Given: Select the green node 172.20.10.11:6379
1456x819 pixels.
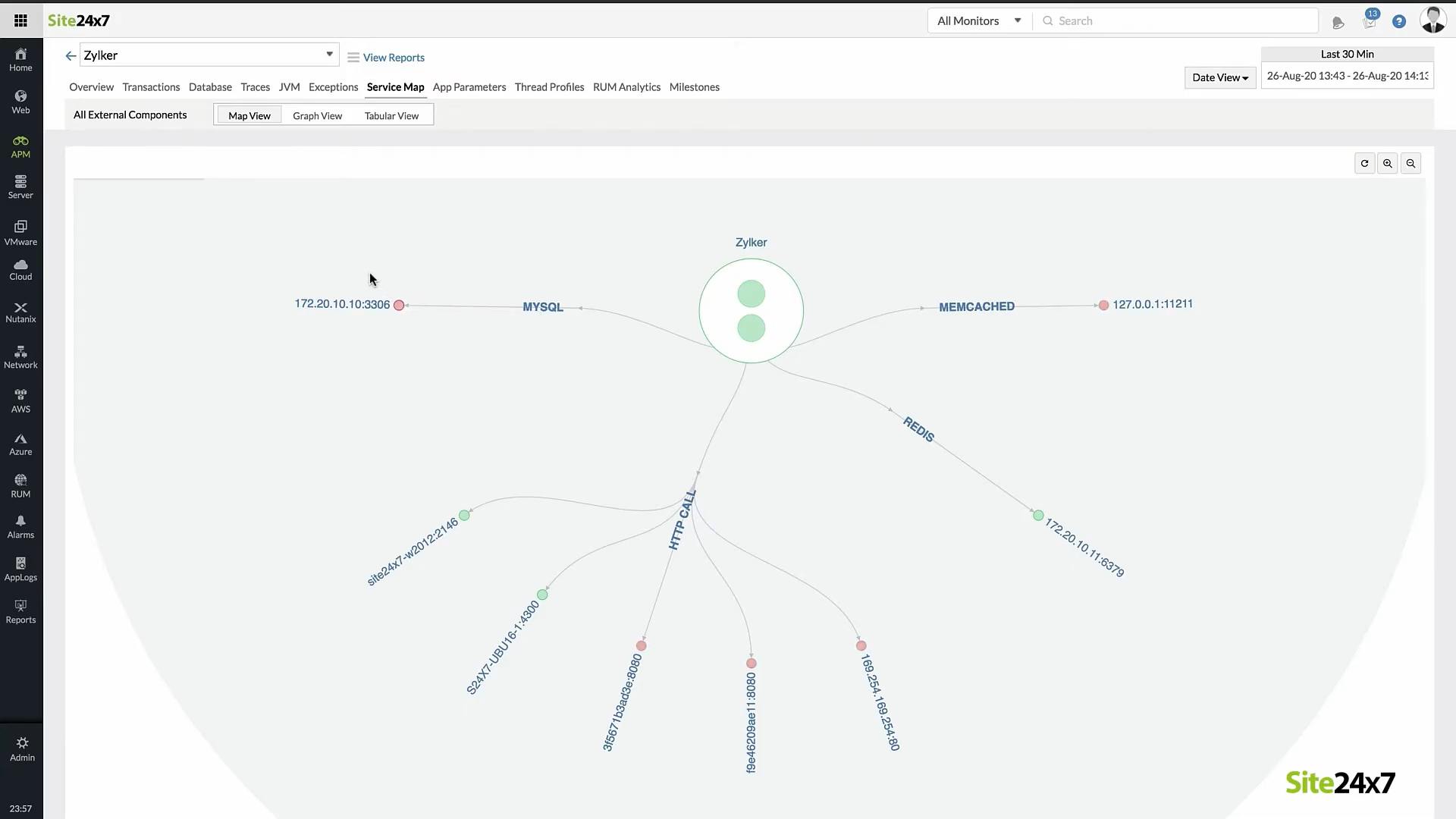Looking at the screenshot, I should pyautogui.click(x=1038, y=516).
